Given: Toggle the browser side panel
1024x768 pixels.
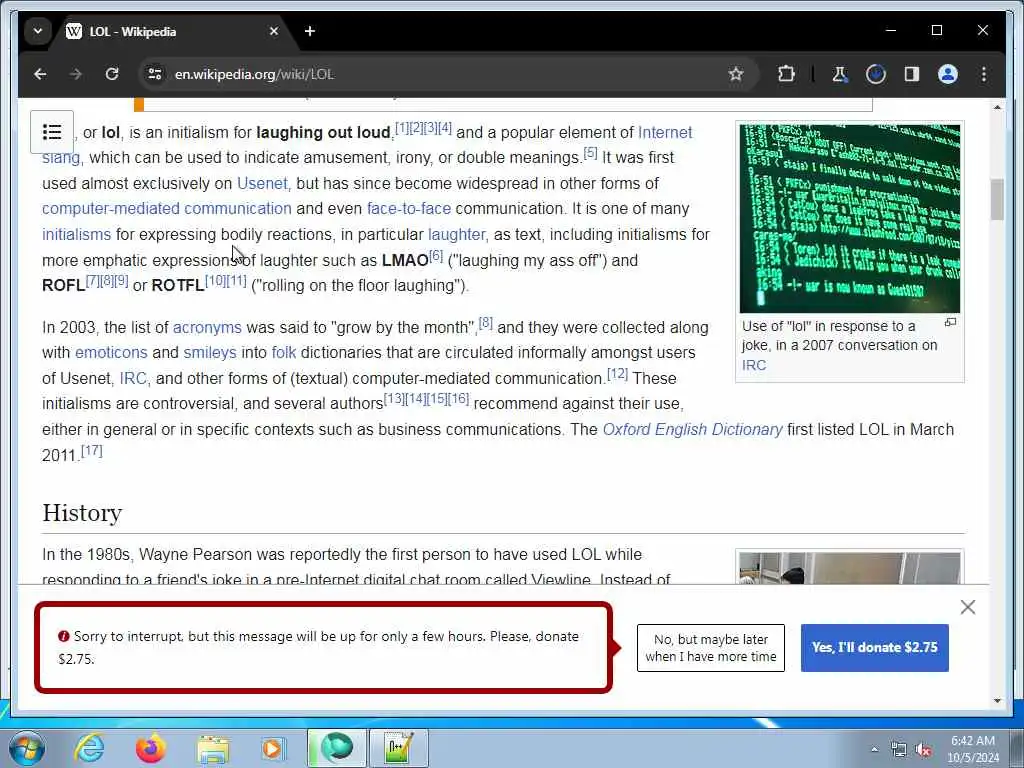Looking at the screenshot, I should tap(912, 74).
